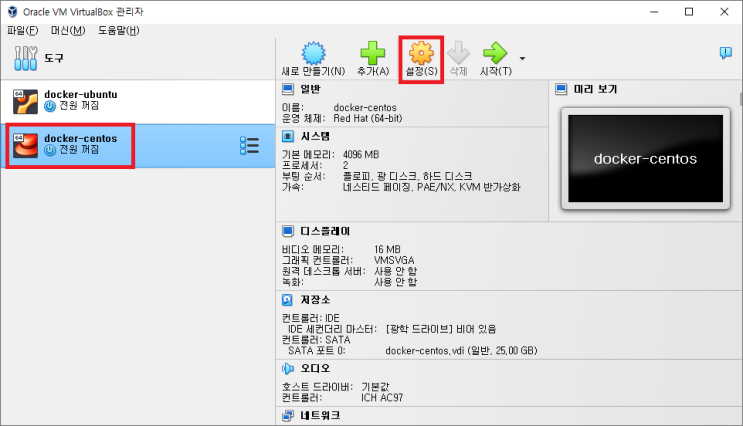Click the Network (네트워크) section icon
This screenshot has width=743, height=426.
[x=288, y=416]
